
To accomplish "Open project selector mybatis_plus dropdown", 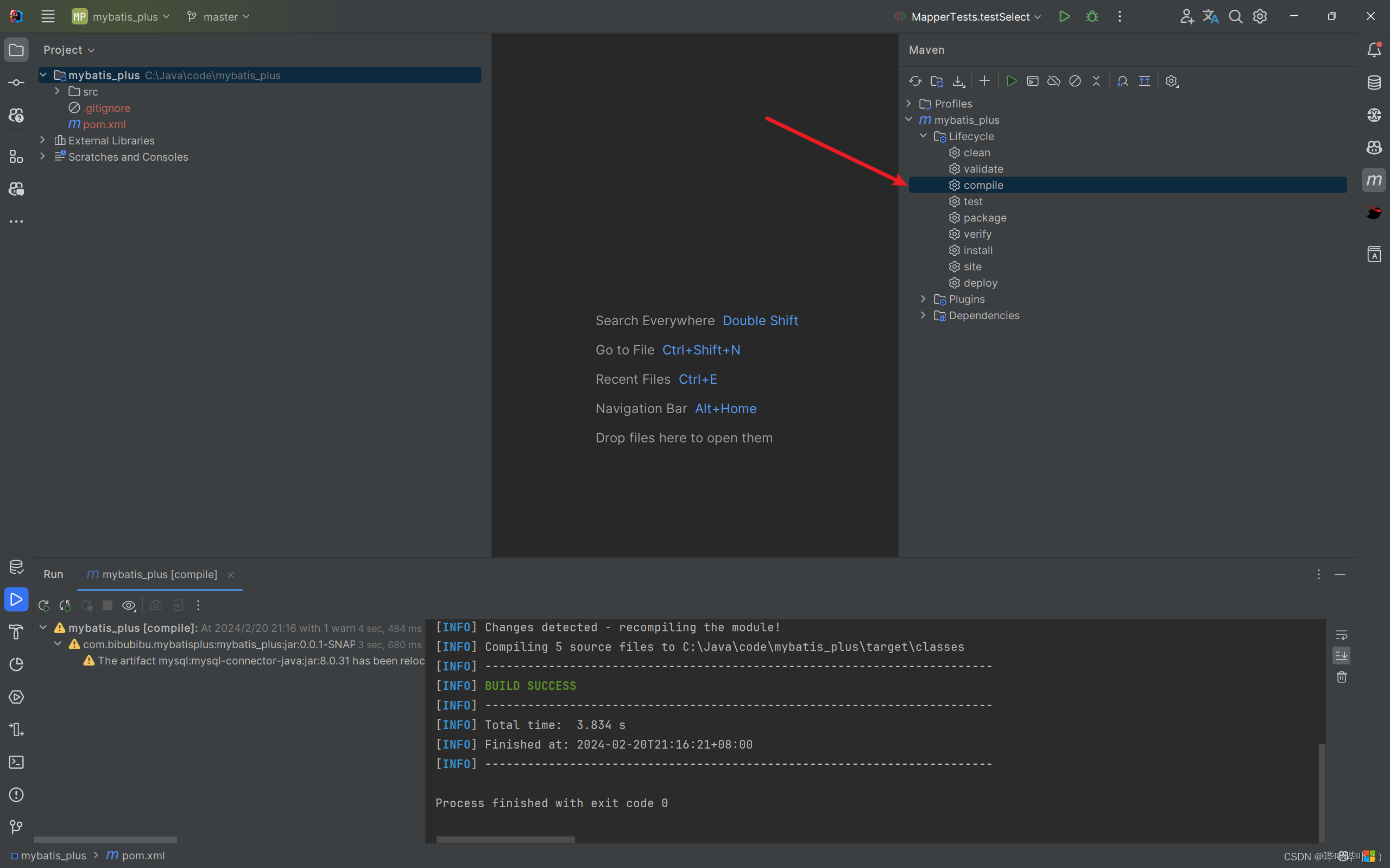I will (x=121, y=17).
